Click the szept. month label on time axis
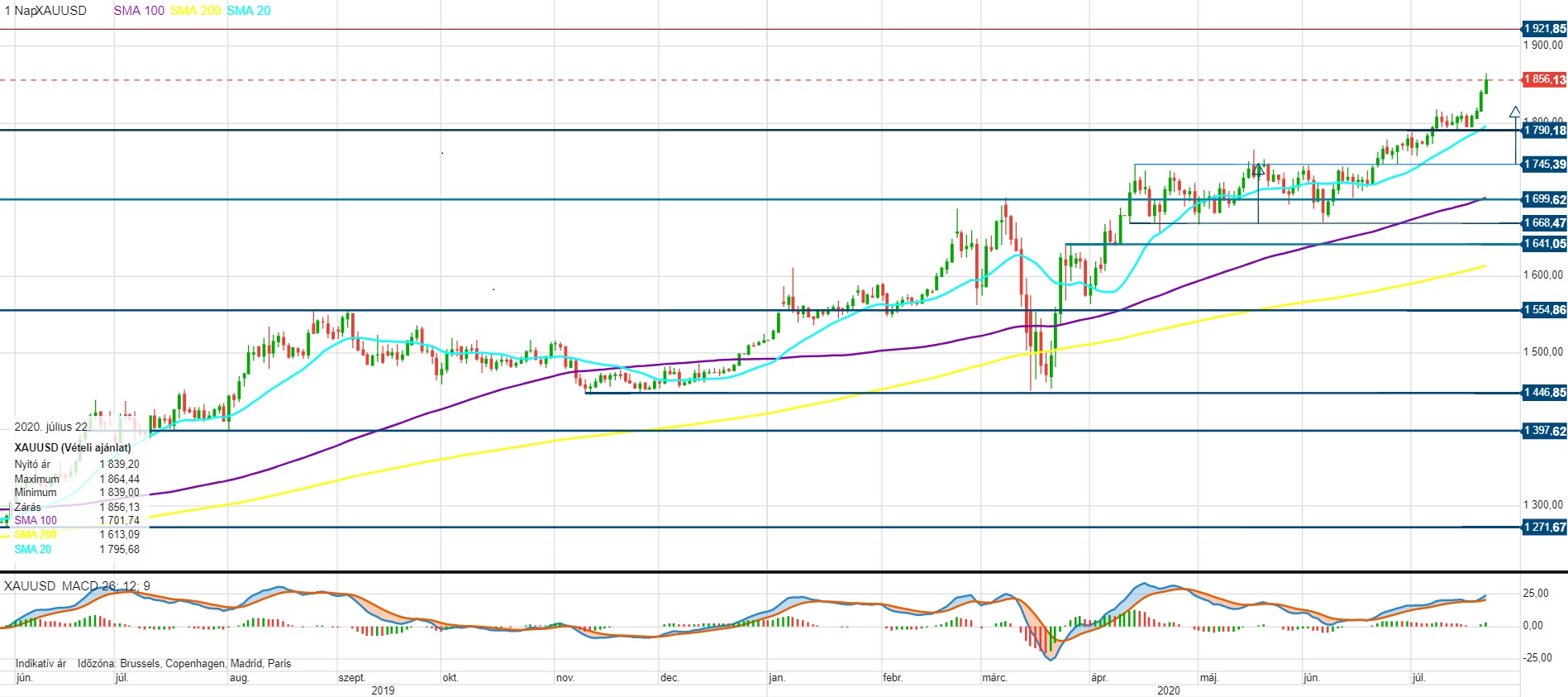The image size is (1568, 697). (352, 678)
